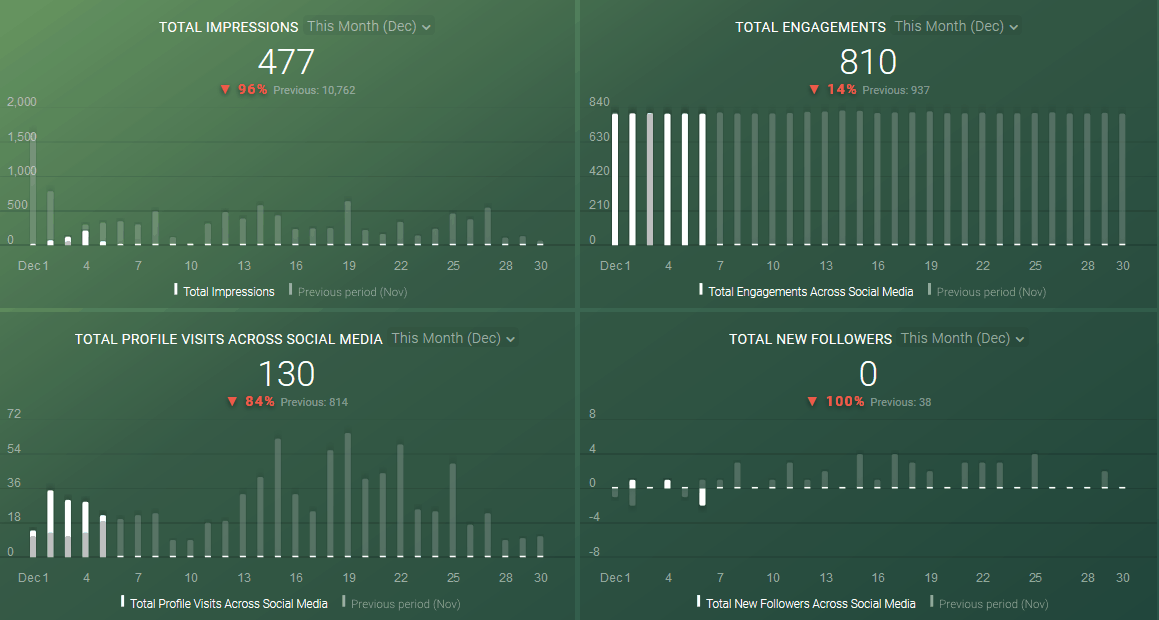Disable the Previous period (Nov) series on engagements chart
This screenshot has height=620, width=1159.
point(987,291)
